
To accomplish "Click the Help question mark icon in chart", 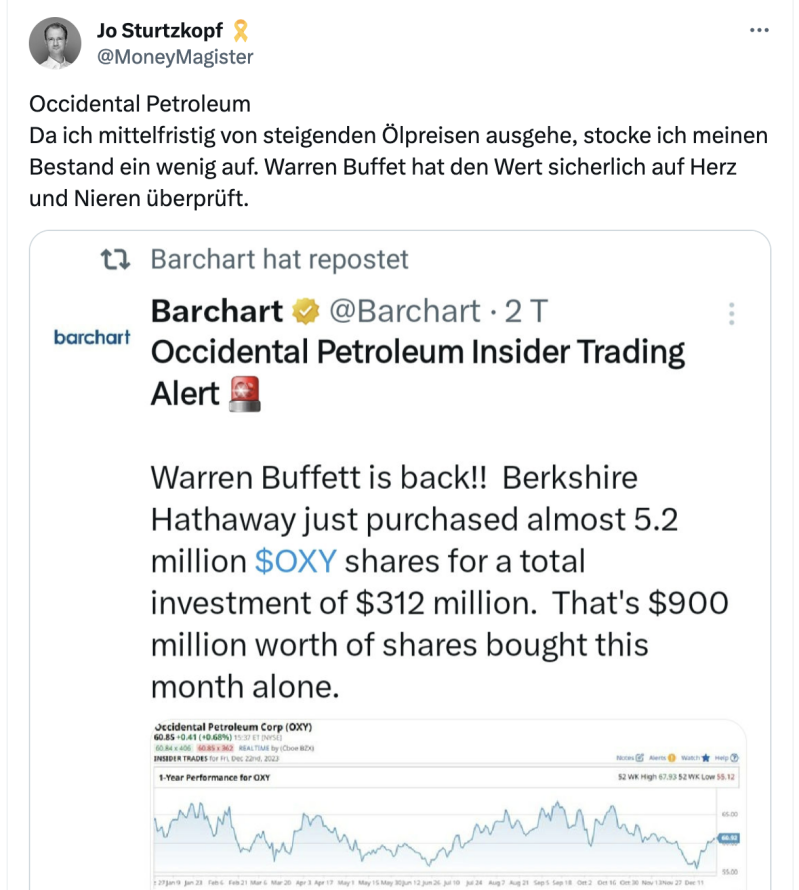I will 735,758.
